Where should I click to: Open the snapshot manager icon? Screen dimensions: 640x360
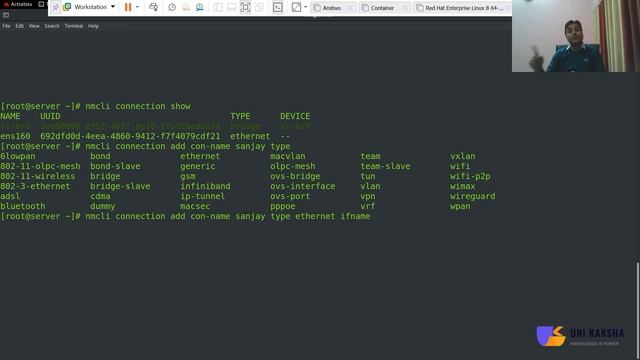(200, 7)
